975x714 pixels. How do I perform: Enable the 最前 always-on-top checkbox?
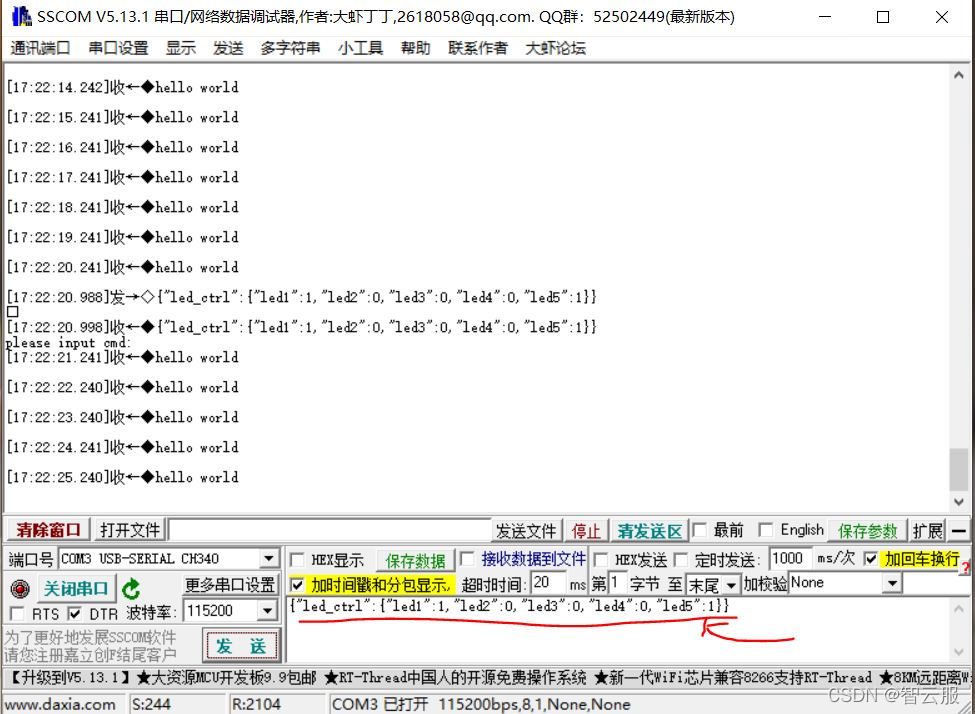(x=700, y=530)
